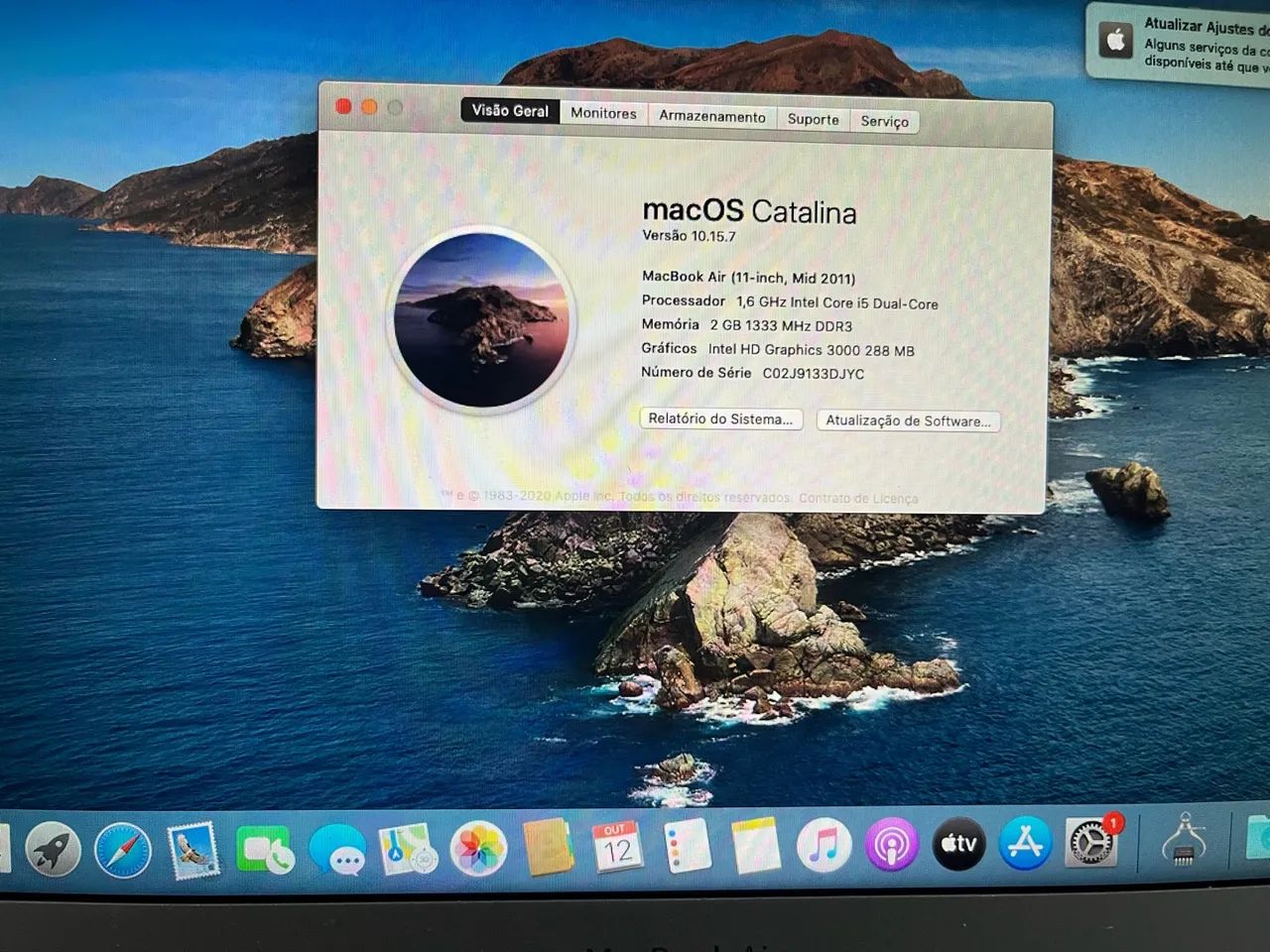Click the Catalina island artwork circle
This screenshot has height=952, width=1270.
[x=482, y=319]
